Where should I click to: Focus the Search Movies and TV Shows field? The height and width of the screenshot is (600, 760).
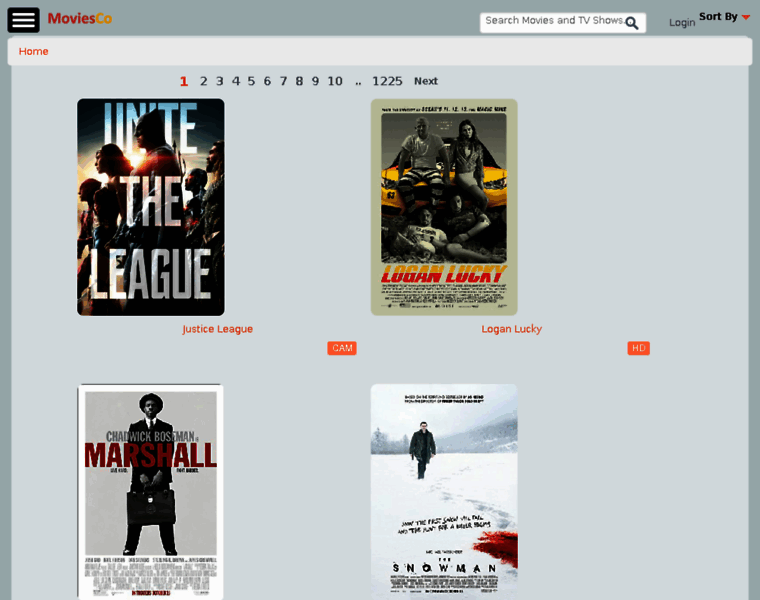563,23
